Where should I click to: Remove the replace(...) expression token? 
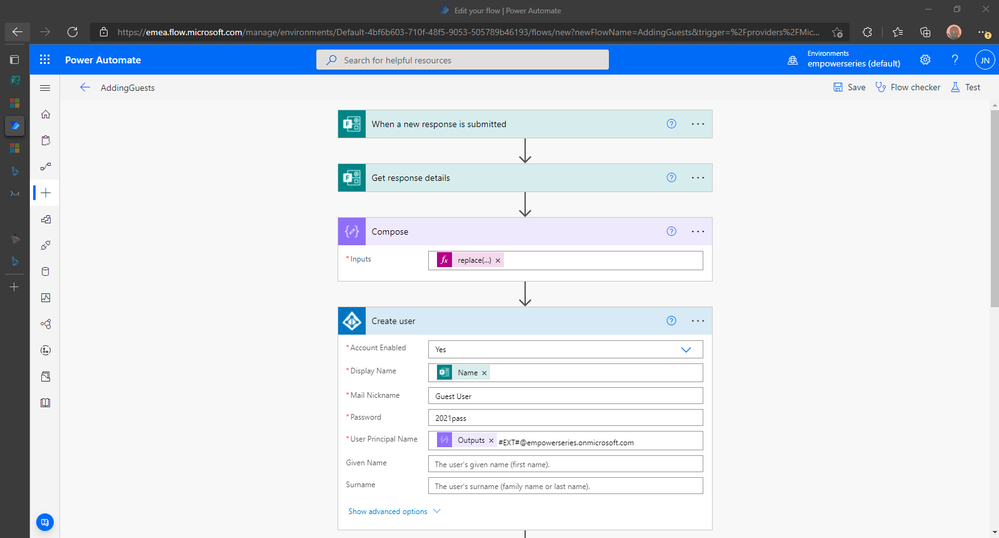[498, 260]
